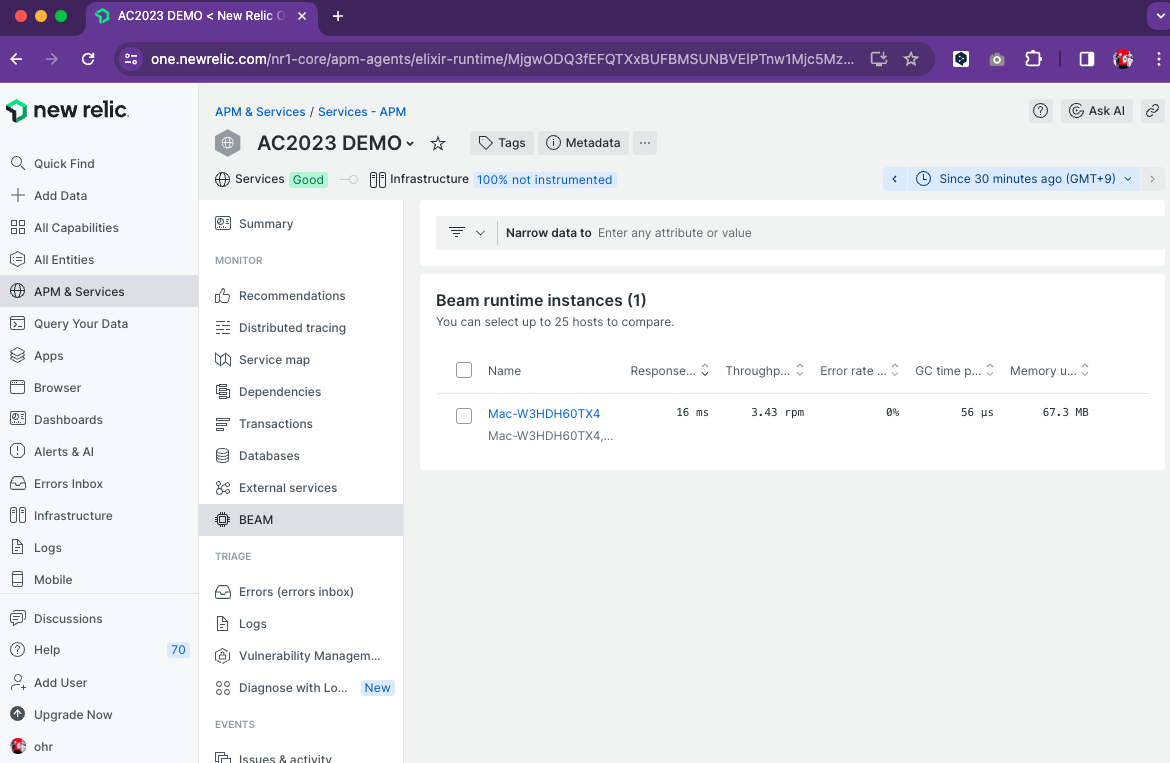
Task: Sort by Throughput column
Action: tap(764, 371)
